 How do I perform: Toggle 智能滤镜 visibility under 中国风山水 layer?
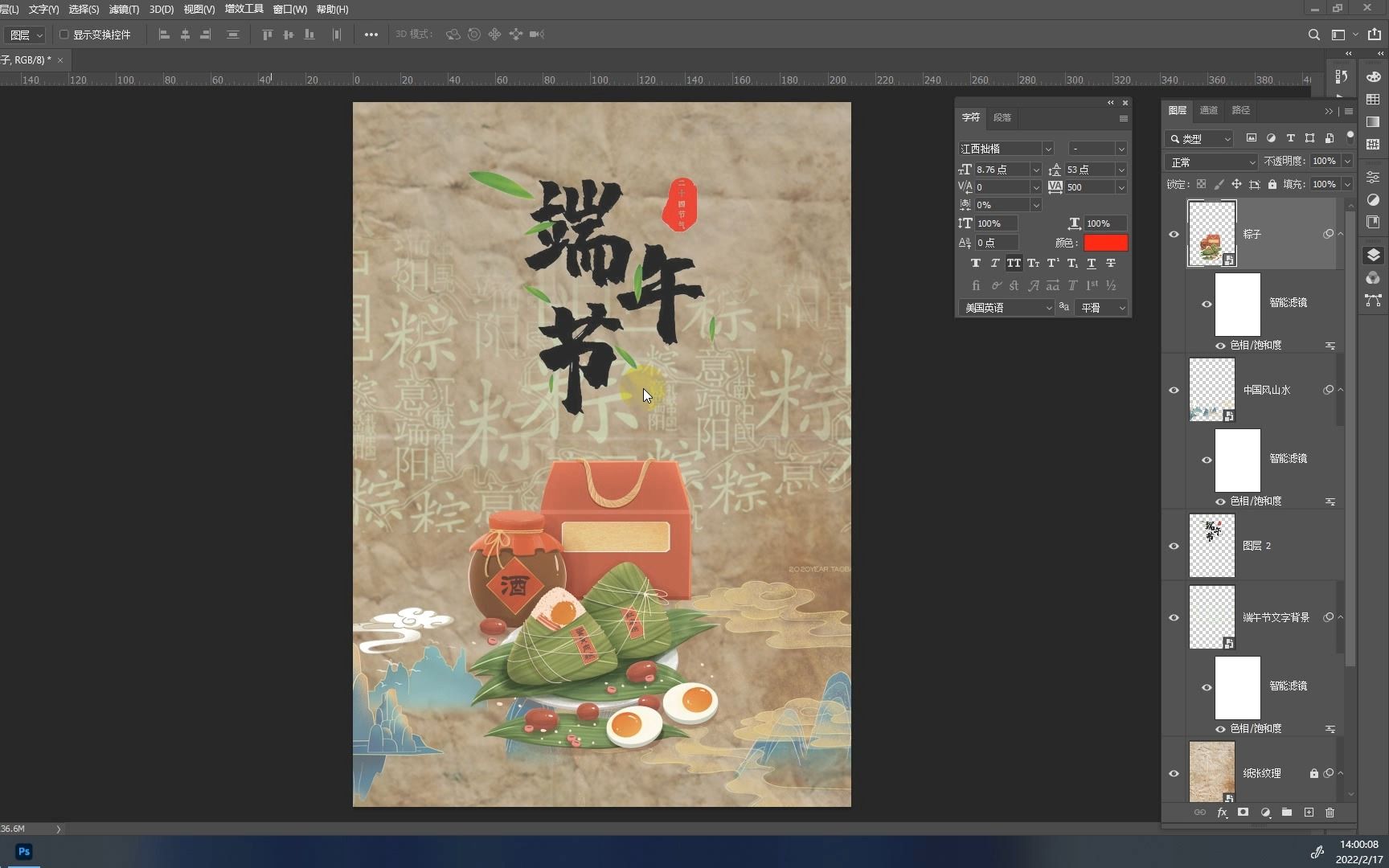[x=1207, y=460]
